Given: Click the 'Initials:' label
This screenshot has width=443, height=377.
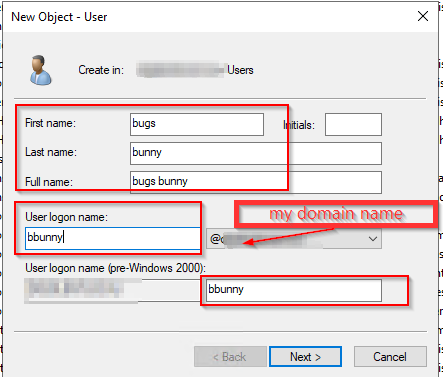Looking at the screenshot, I should pyautogui.click(x=299, y=125).
